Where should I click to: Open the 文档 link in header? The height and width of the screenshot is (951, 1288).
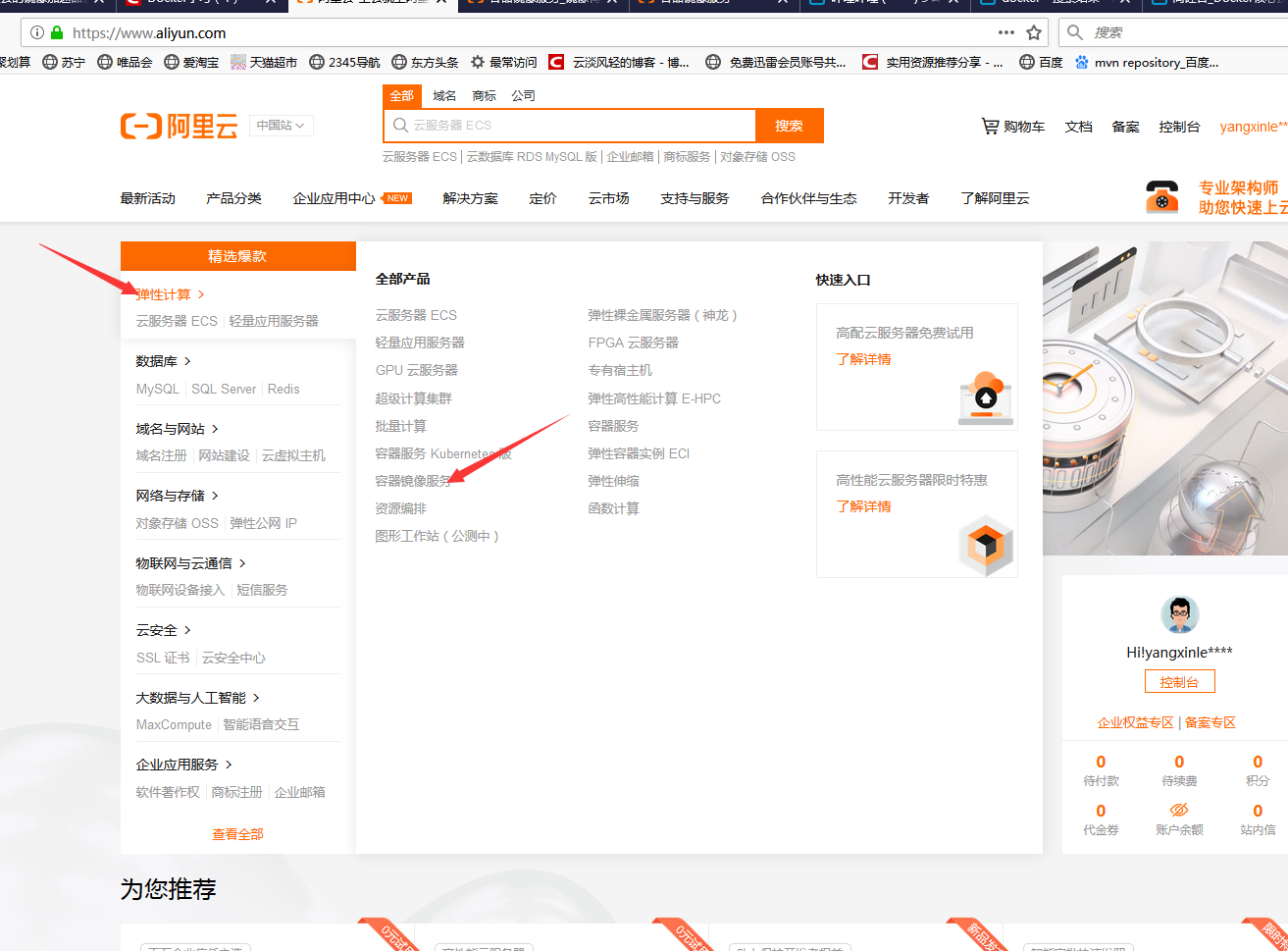(x=1079, y=127)
